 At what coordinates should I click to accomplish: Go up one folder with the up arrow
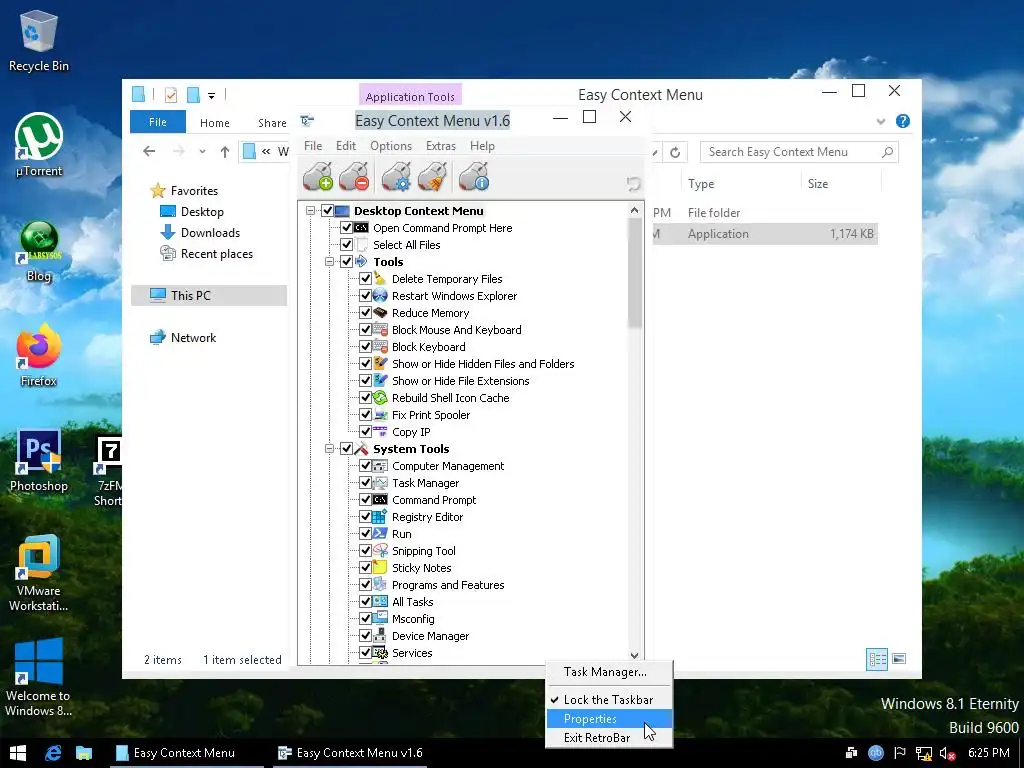click(x=225, y=152)
